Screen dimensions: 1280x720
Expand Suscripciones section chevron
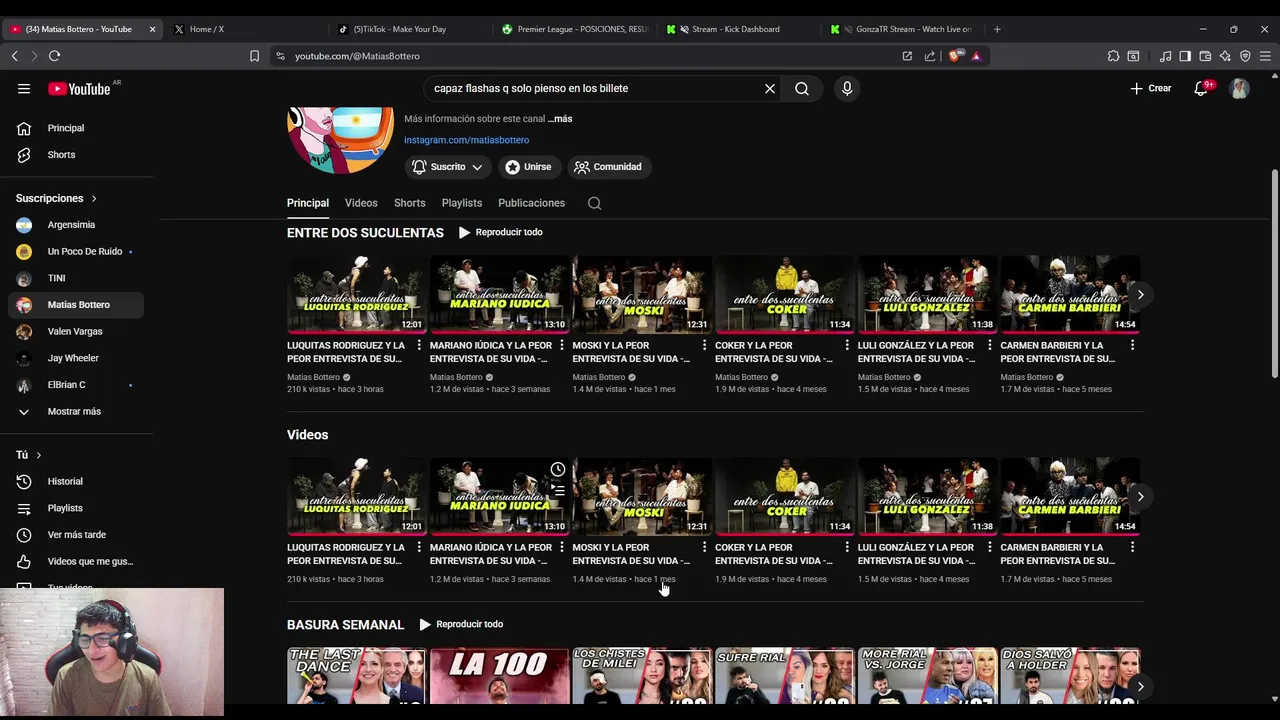pos(94,198)
